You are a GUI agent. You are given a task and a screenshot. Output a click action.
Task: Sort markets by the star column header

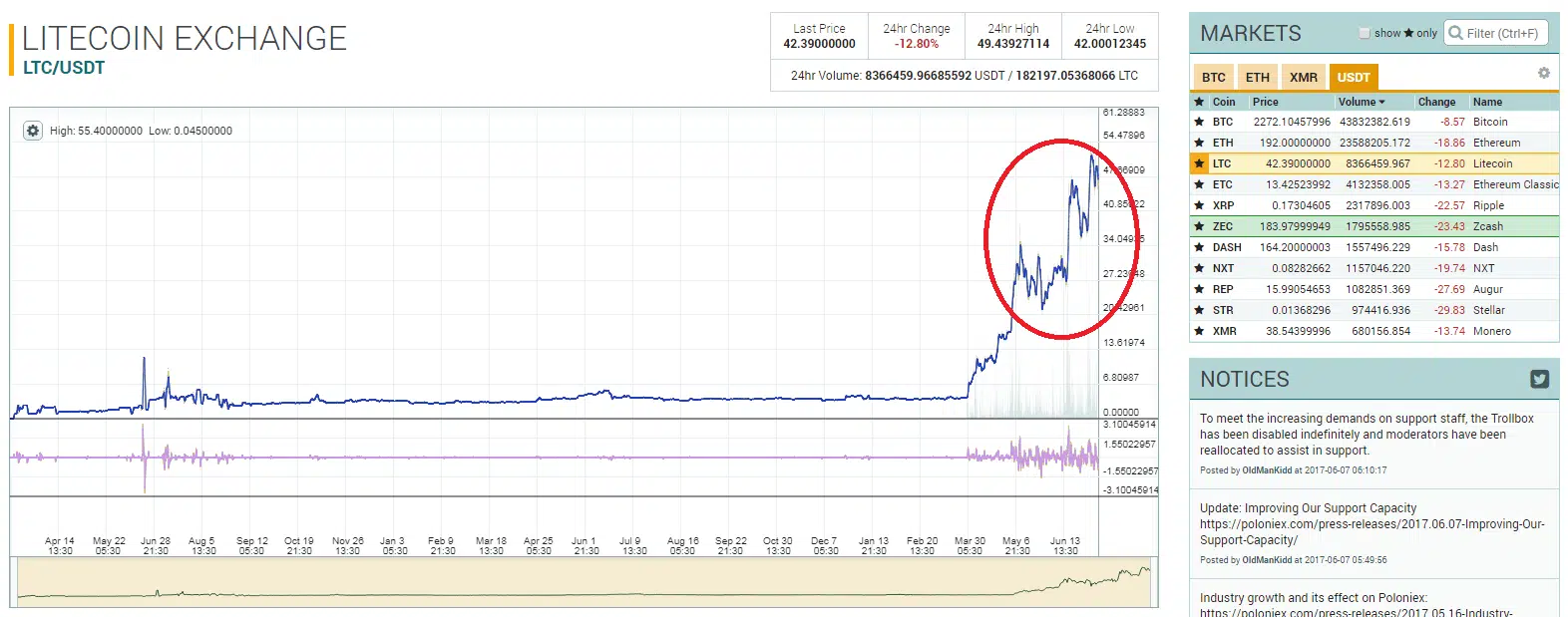coord(1199,102)
